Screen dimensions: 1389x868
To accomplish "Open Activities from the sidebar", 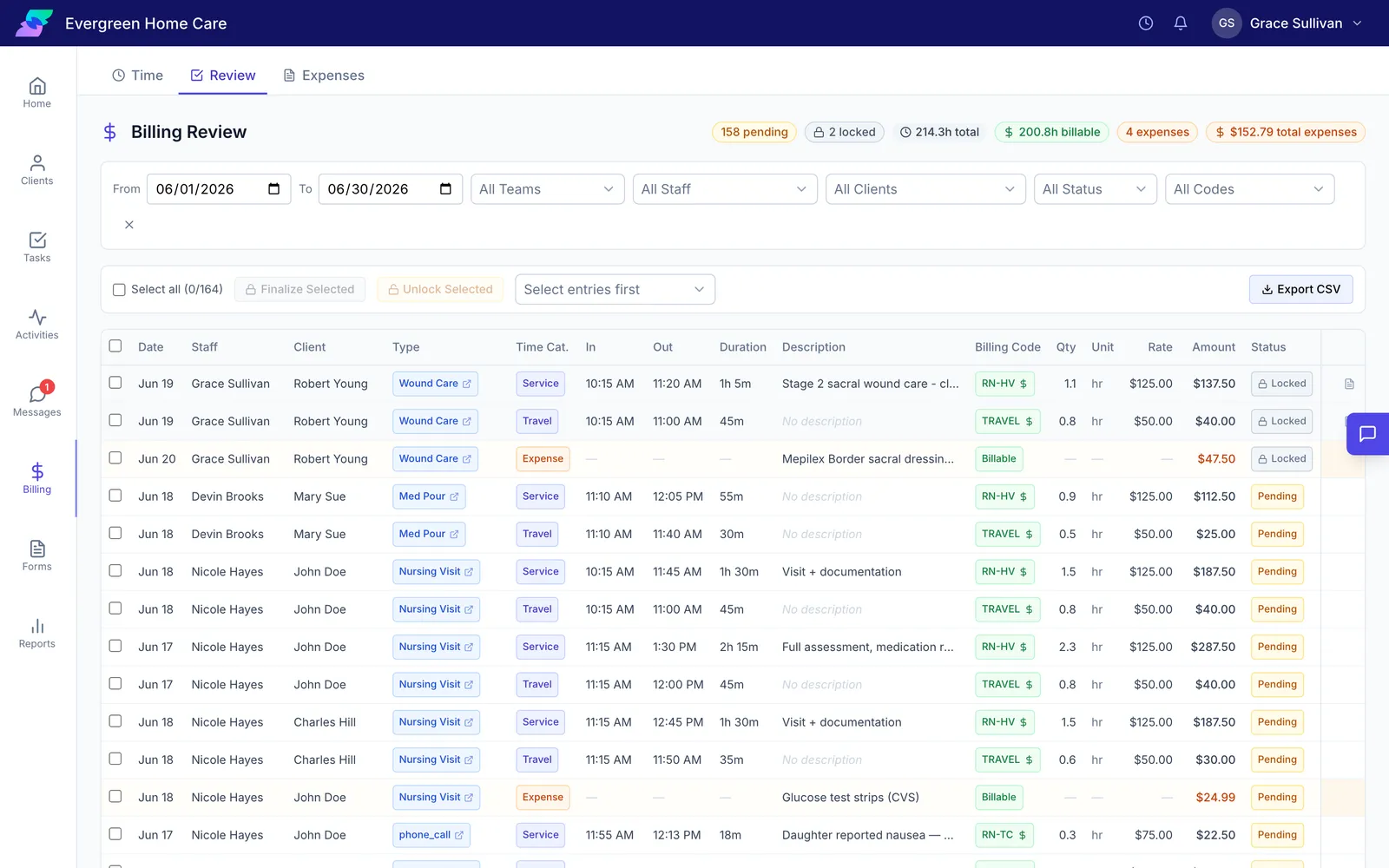I will point(37,325).
